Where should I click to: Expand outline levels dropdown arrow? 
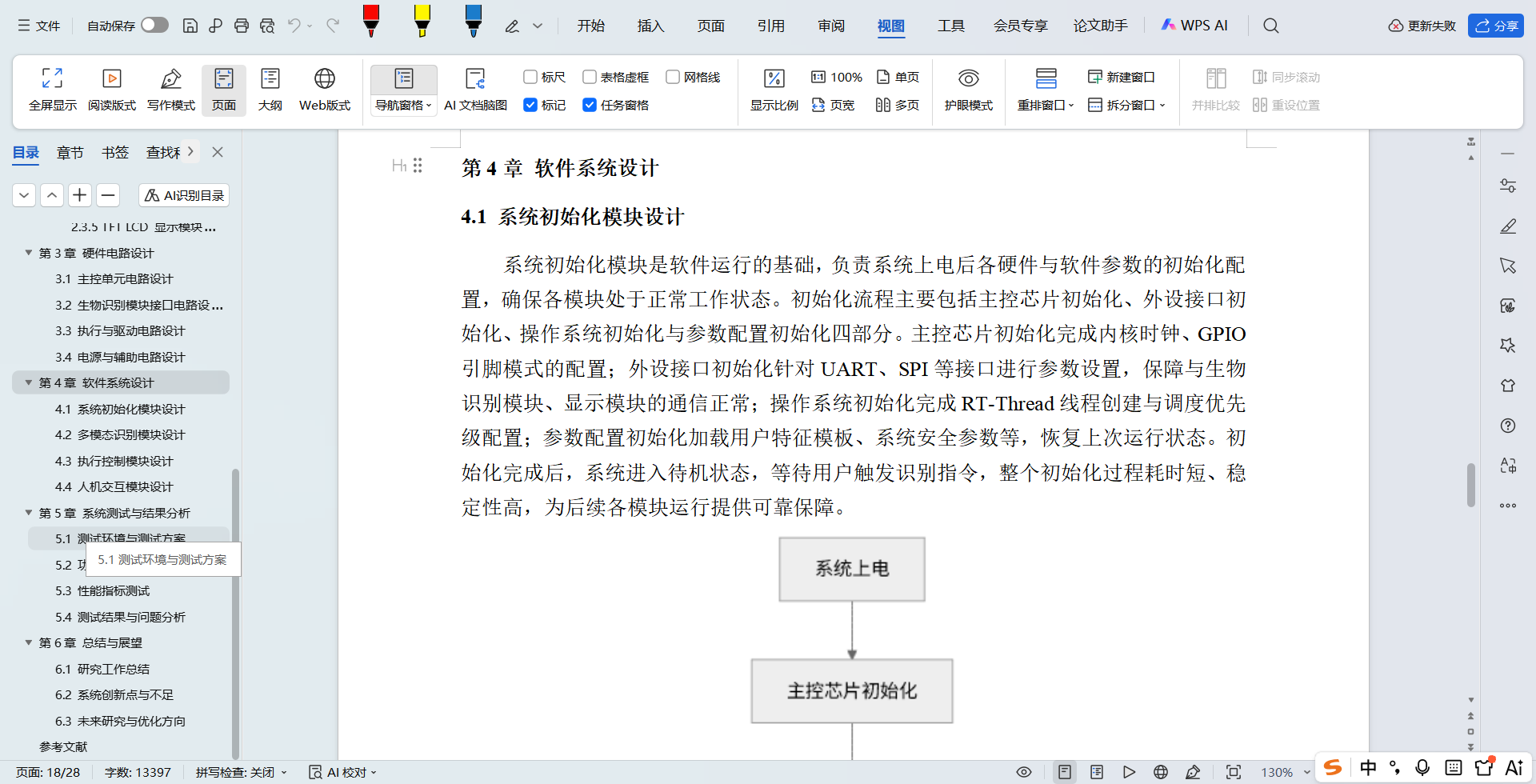(24, 195)
